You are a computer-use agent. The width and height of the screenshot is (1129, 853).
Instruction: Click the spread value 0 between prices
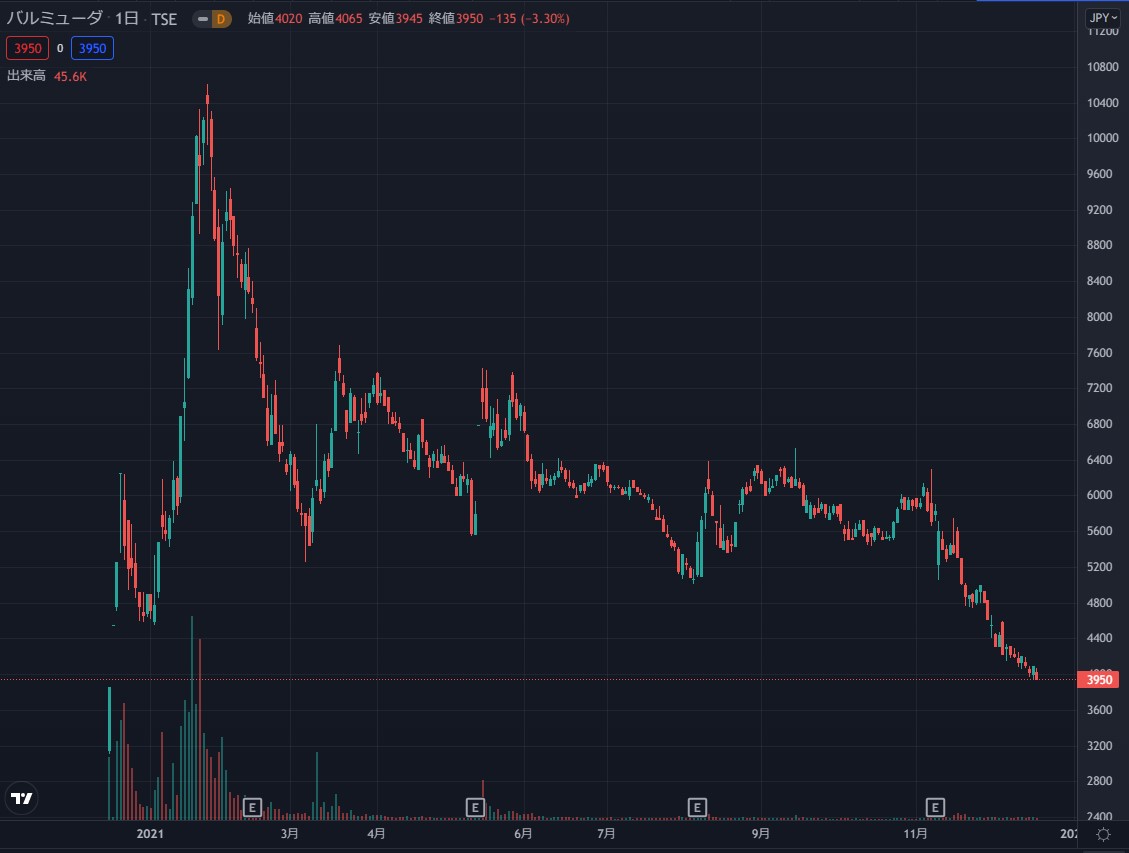[x=60, y=48]
